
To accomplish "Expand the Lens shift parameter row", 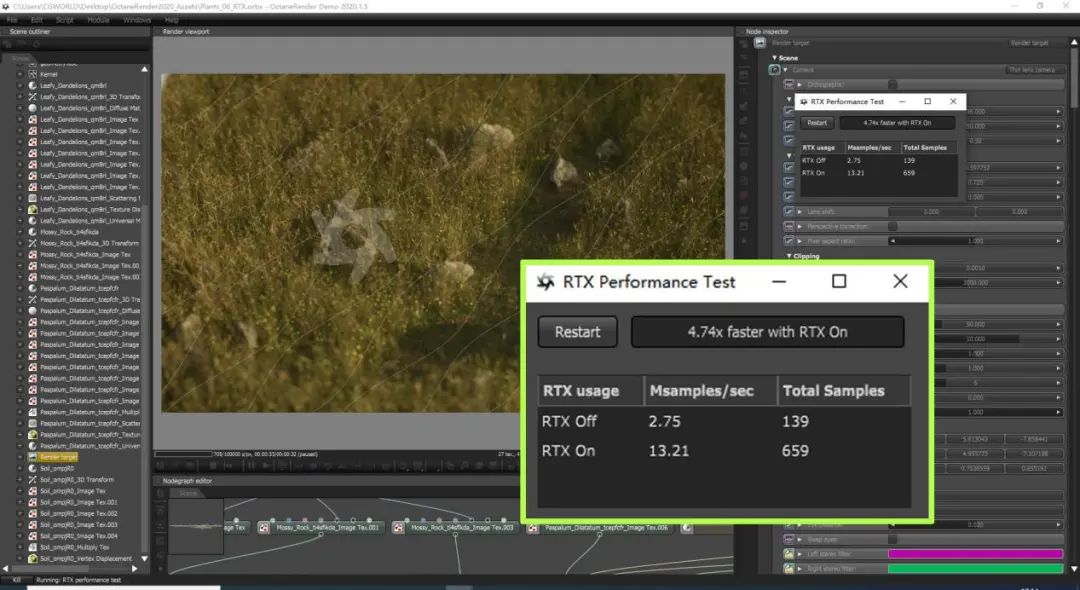I will [x=800, y=212].
